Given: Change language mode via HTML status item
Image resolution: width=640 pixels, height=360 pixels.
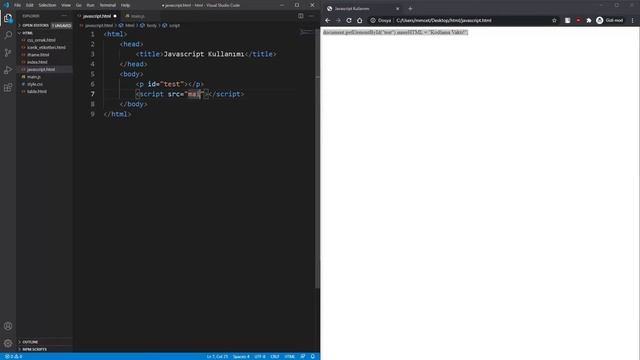Looking at the screenshot, I should [289, 356].
